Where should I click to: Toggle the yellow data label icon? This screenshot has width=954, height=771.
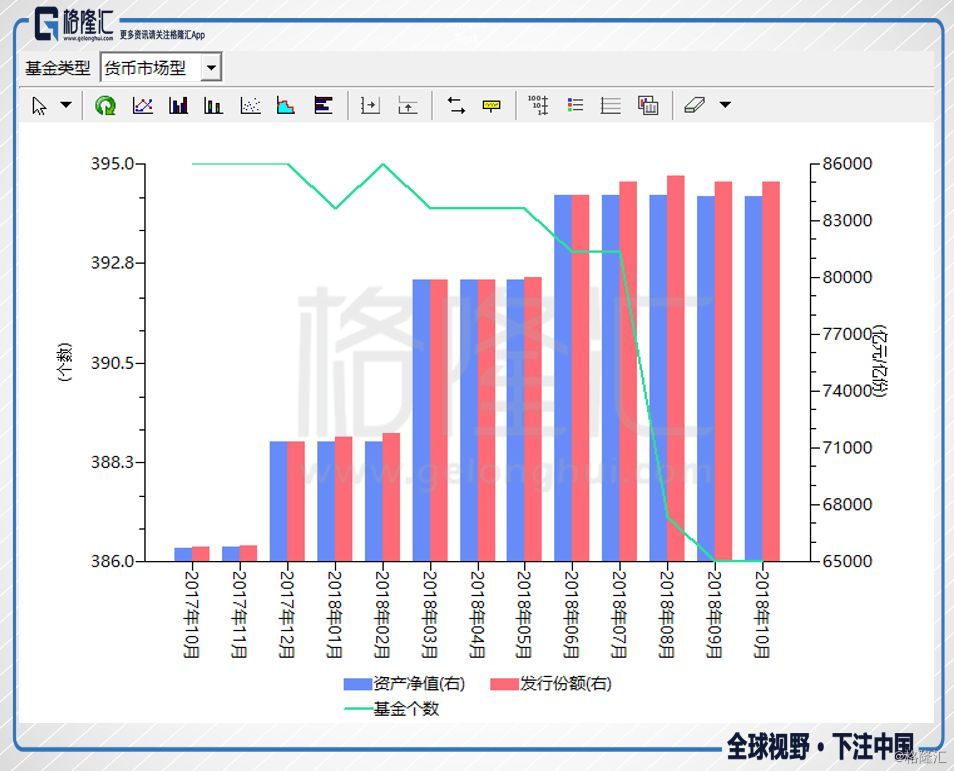coord(491,105)
